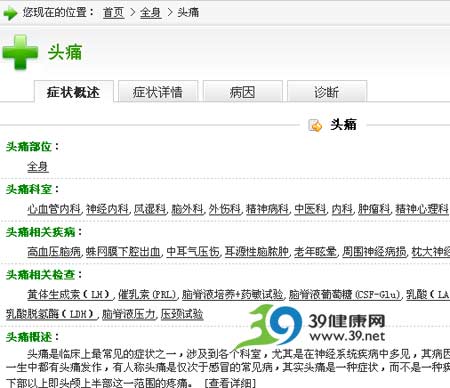
Task: Click the 39健康网 logo
Action: click(313, 327)
